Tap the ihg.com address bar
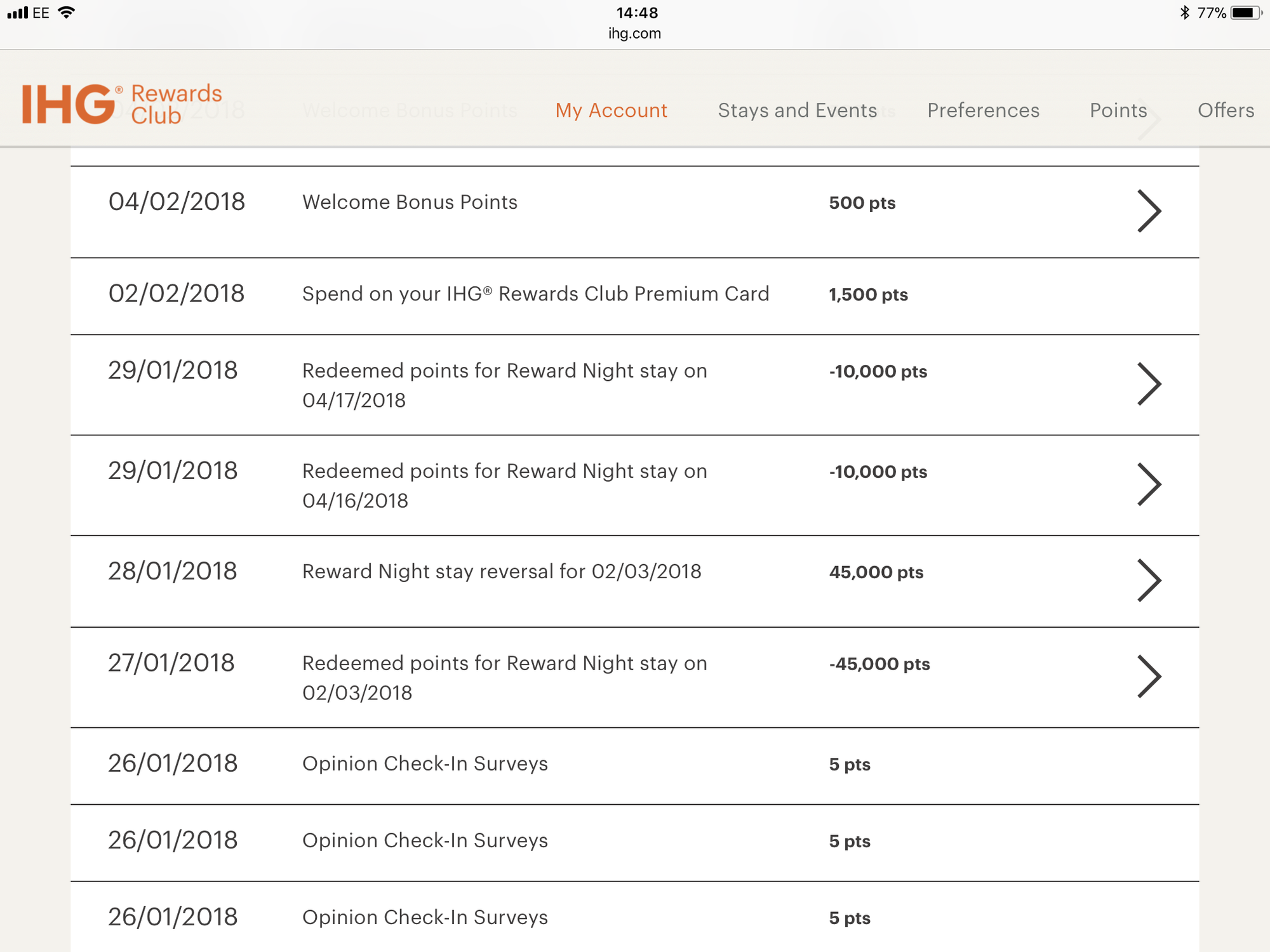This screenshot has height=952, width=1270. tap(634, 34)
